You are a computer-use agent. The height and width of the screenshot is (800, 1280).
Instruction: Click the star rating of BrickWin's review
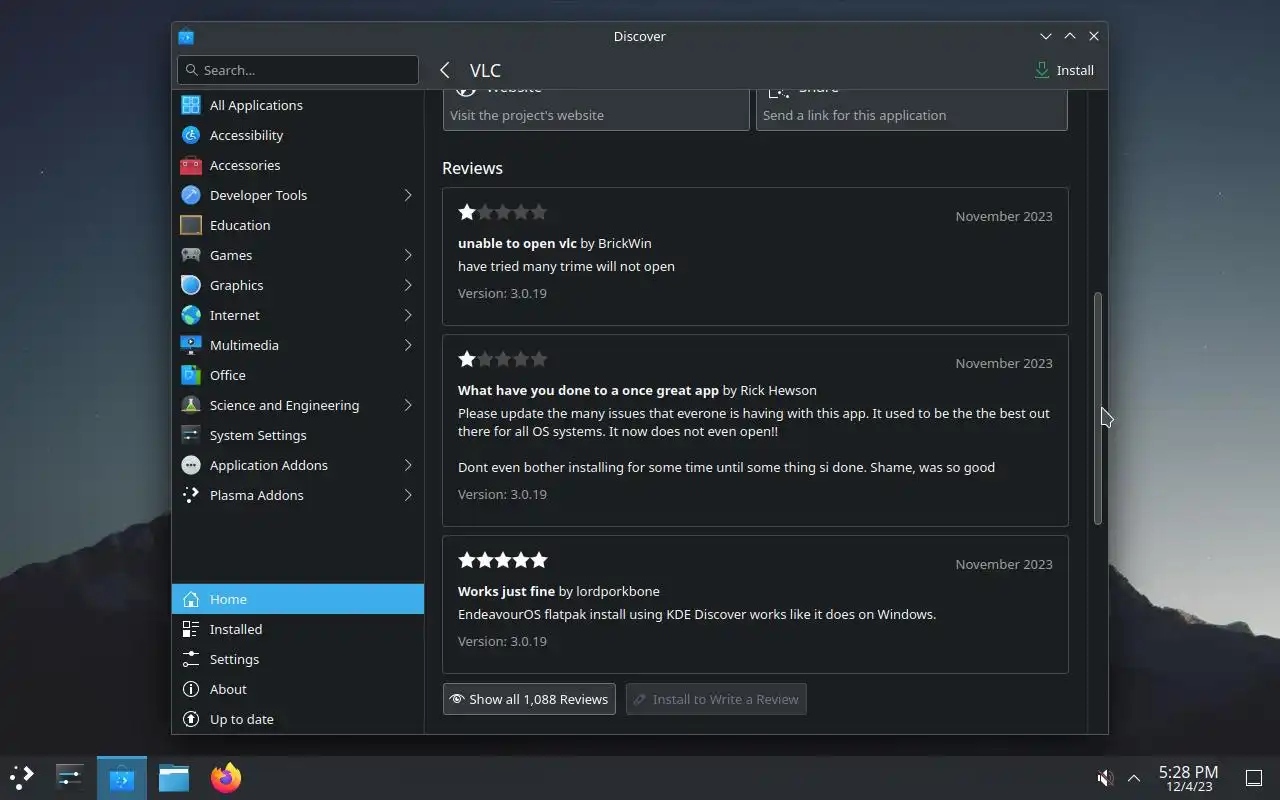503,212
